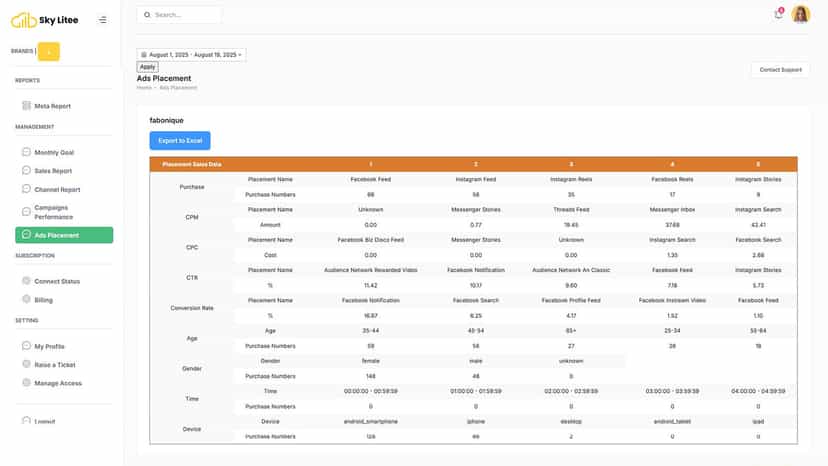Click the Logout icon
The image size is (828, 466).
pos(26,421)
